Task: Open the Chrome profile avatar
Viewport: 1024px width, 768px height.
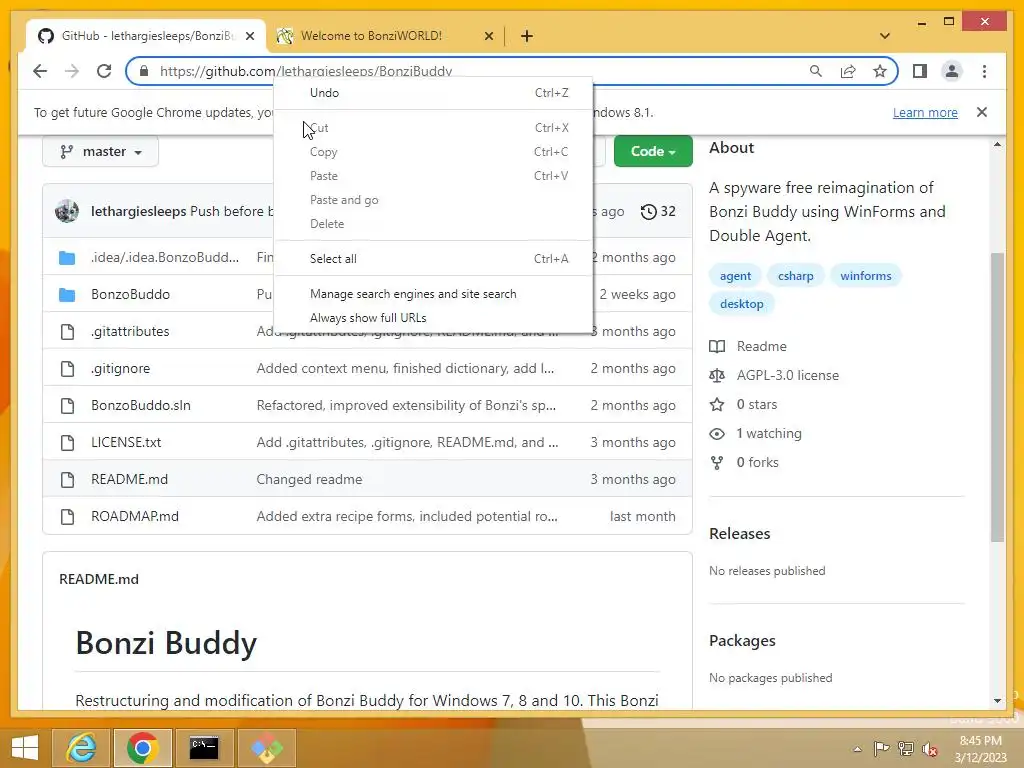Action: point(952,71)
